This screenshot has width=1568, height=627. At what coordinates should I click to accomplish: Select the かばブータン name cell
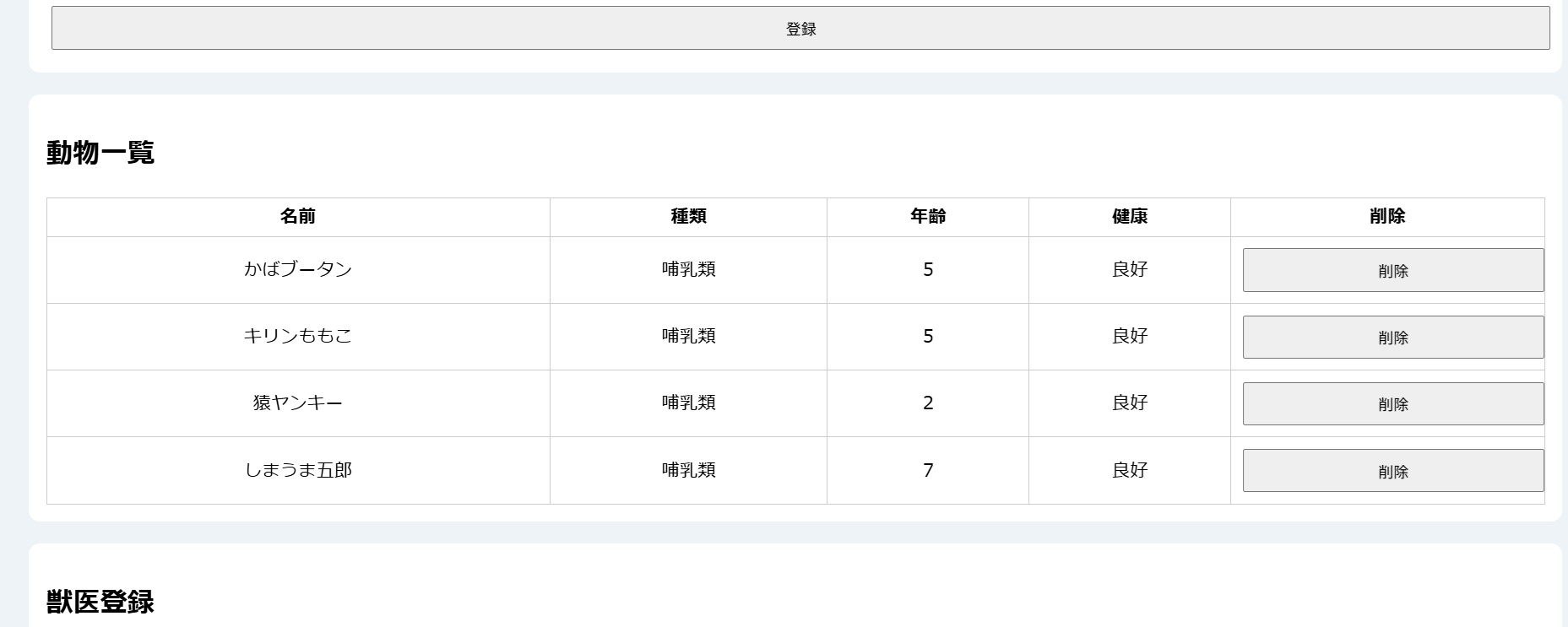(297, 270)
